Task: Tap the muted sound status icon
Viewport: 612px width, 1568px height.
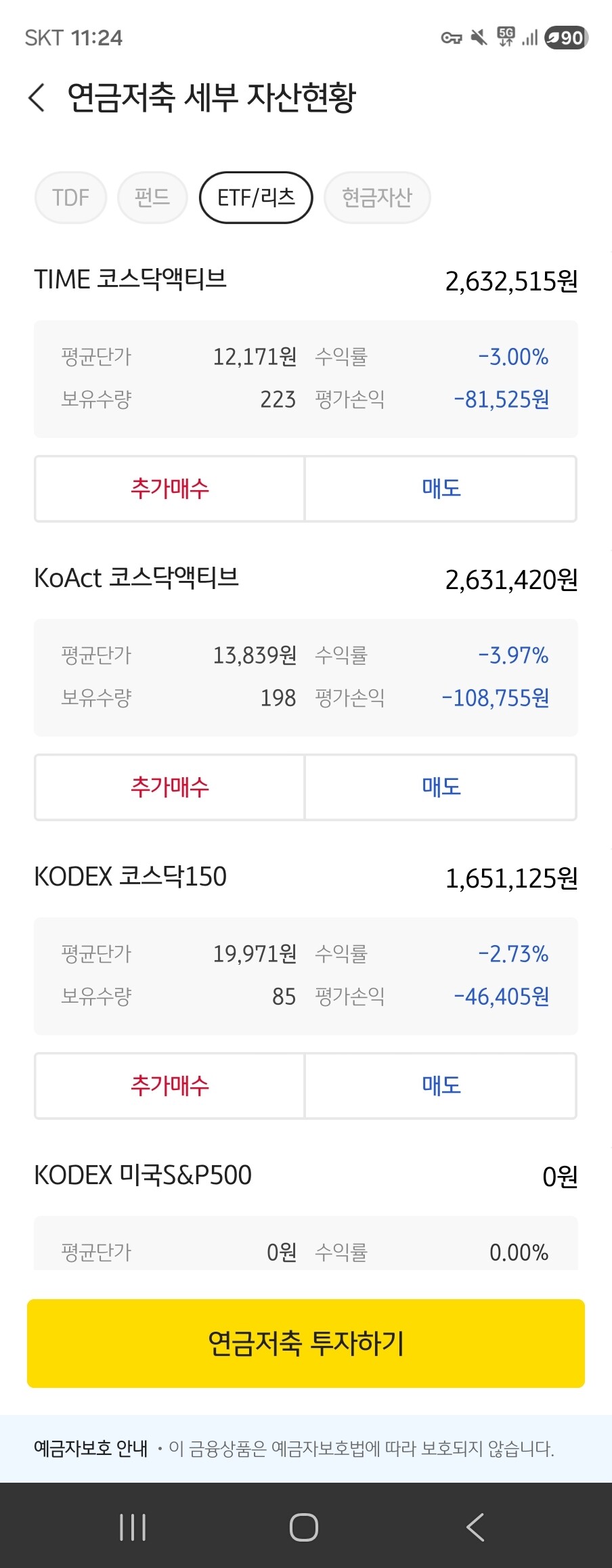Action: pos(479,38)
